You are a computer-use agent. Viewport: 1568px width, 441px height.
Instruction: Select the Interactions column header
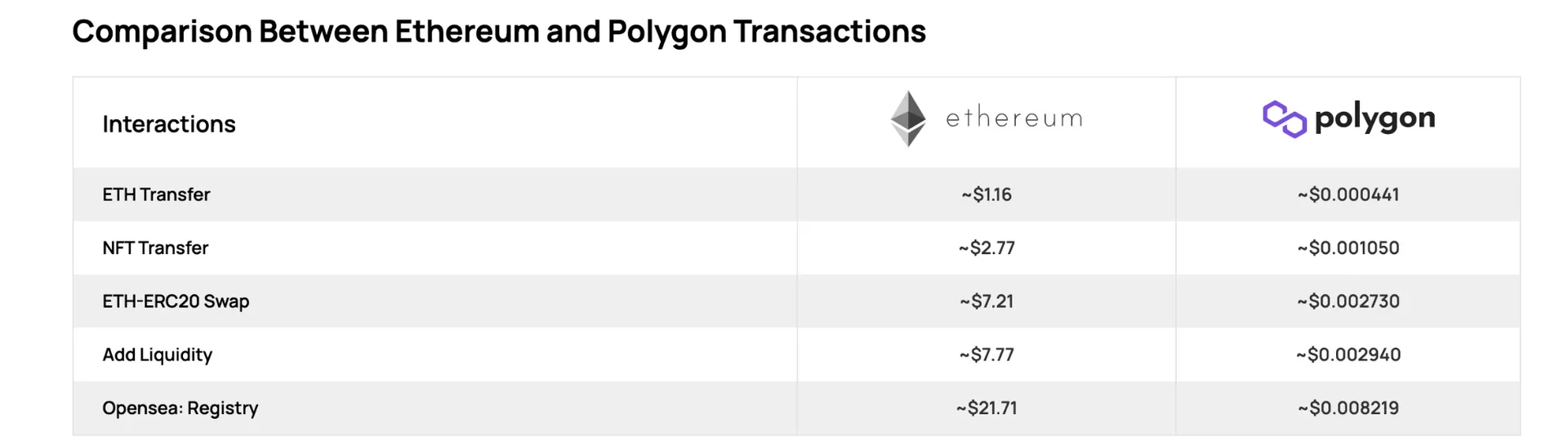[169, 124]
